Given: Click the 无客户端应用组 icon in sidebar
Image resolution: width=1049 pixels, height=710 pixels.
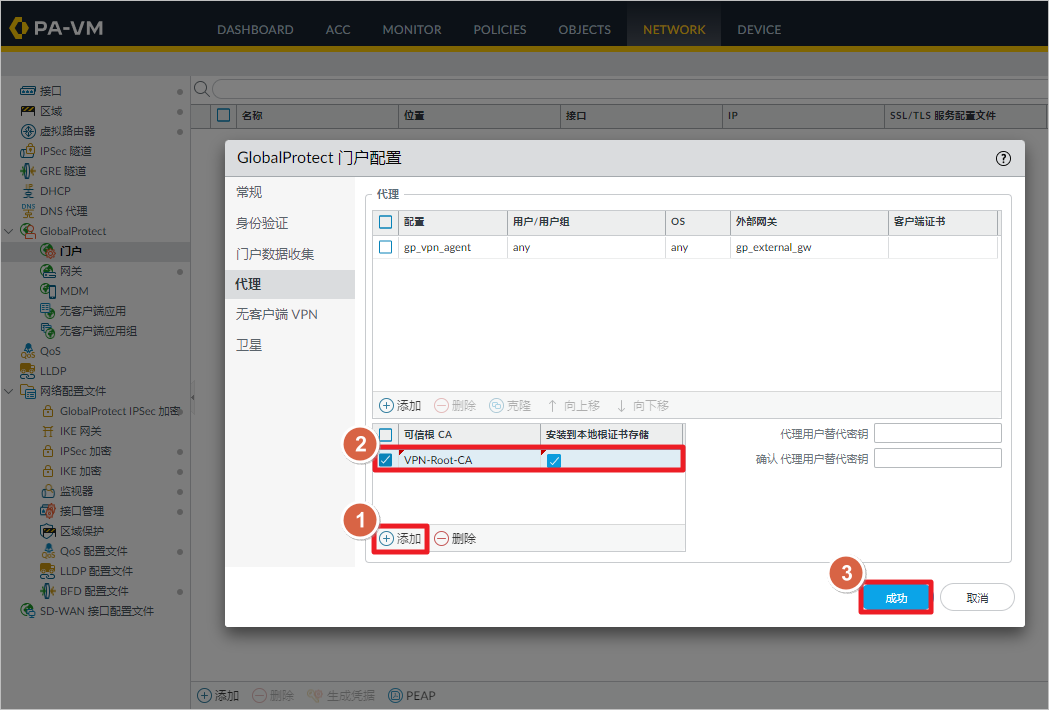Looking at the screenshot, I should click(x=47, y=331).
